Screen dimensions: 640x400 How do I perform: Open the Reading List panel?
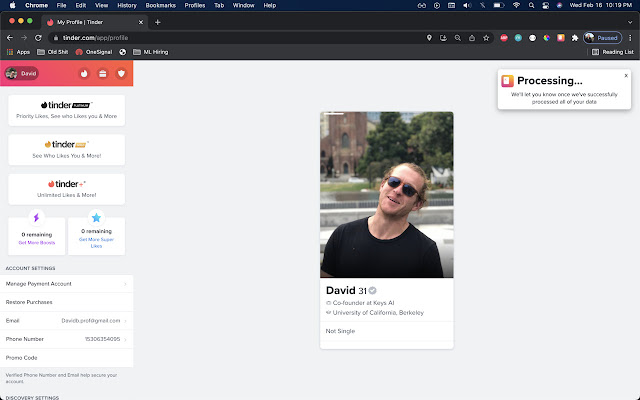pos(613,52)
